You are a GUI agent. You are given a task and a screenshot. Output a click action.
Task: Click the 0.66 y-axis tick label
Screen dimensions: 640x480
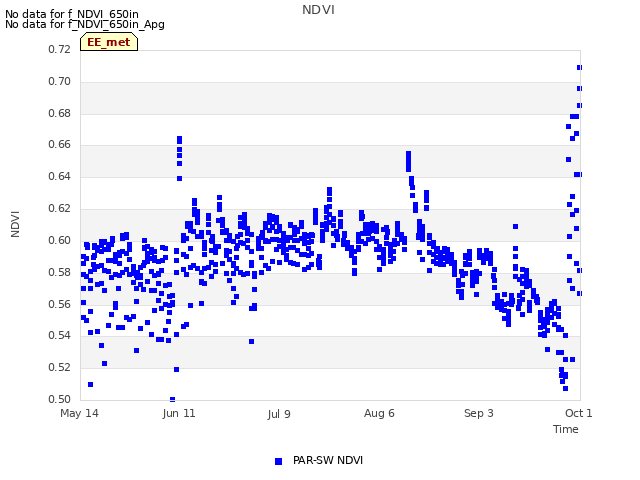pos(60,144)
